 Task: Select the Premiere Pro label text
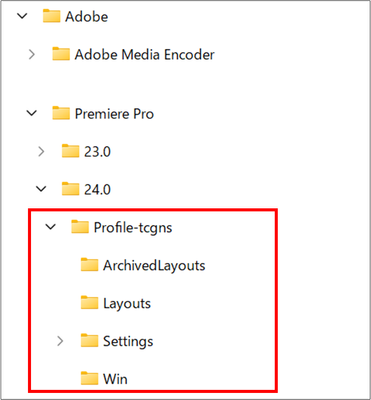tap(114, 114)
